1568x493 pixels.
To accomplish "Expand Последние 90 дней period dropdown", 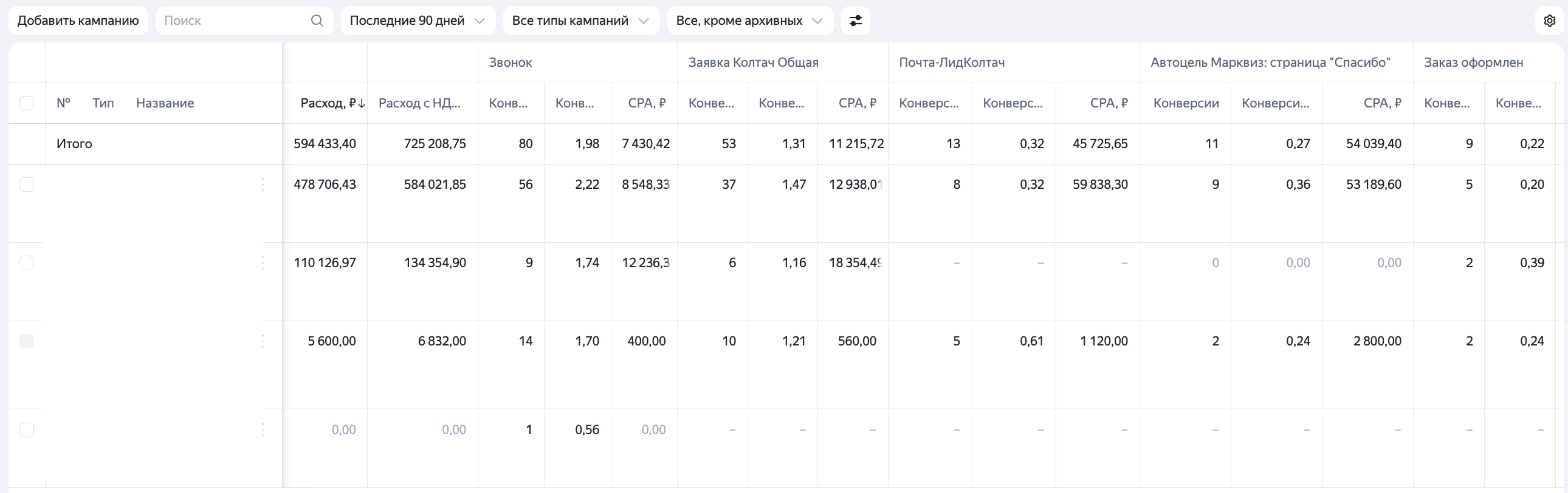I will coord(418,21).
